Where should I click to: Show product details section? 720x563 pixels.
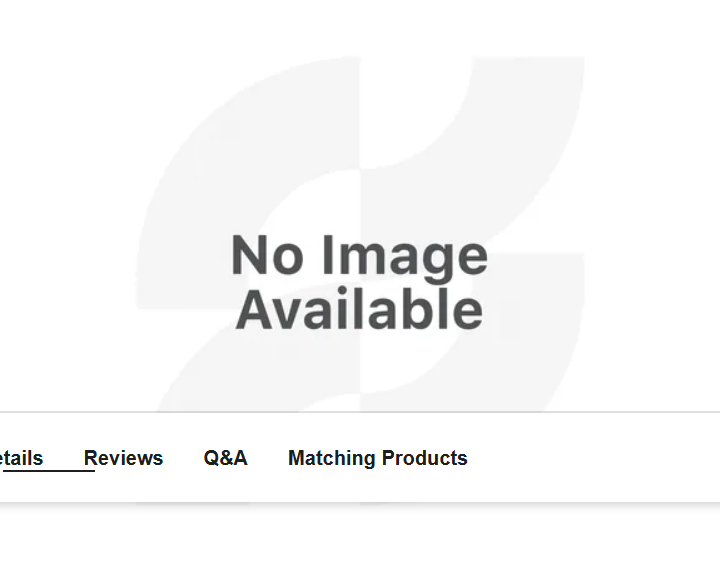(x=21, y=458)
